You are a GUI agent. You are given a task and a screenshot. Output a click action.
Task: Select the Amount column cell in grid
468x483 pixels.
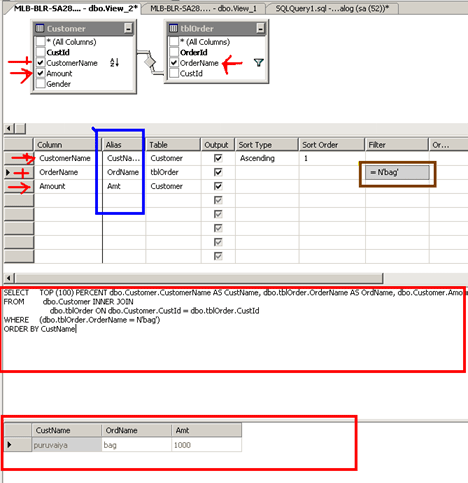click(68, 186)
